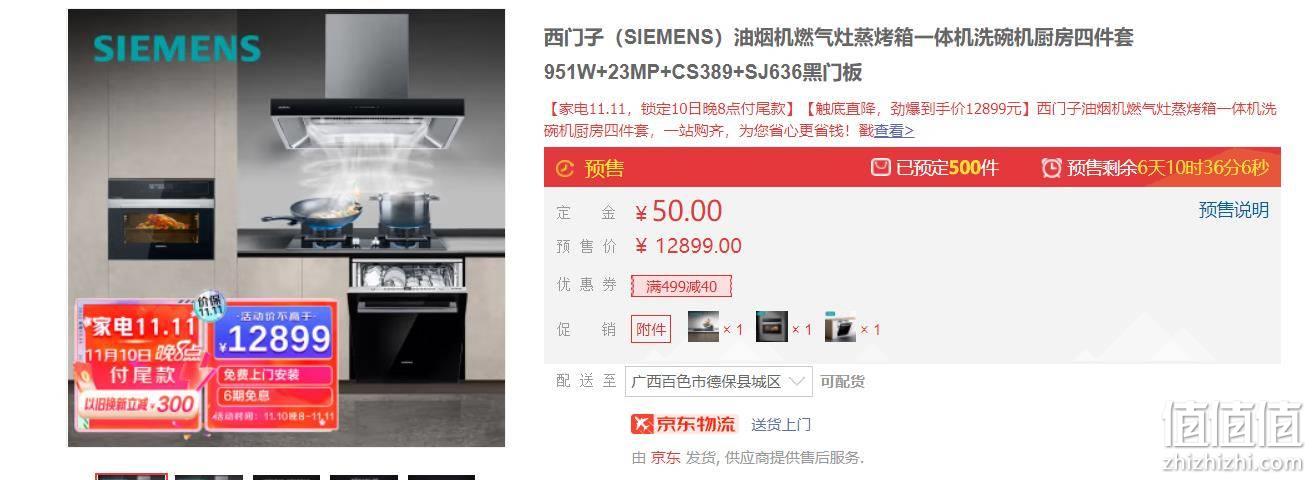Open the steam oven accessory thumbnail

pos(771,328)
